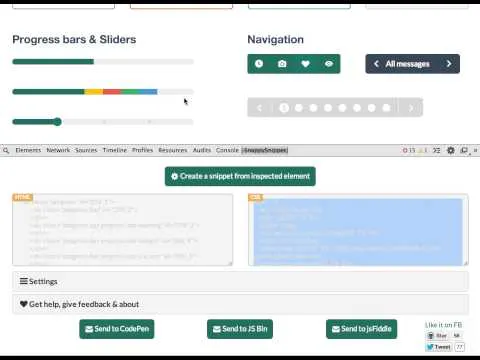
Task: Toggle the eye icon in navigation bar
Action: pyautogui.click(x=329, y=64)
